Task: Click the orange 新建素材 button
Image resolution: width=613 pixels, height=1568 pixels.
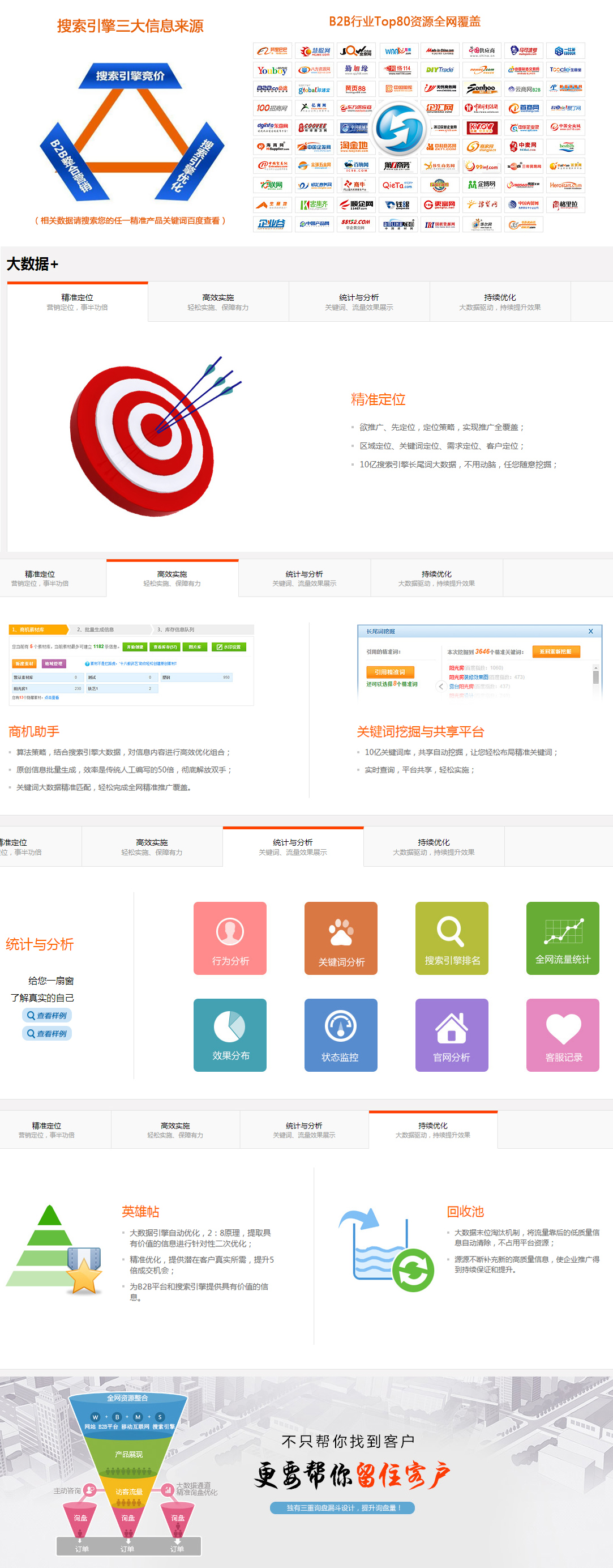Action: pyautogui.click(x=24, y=663)
